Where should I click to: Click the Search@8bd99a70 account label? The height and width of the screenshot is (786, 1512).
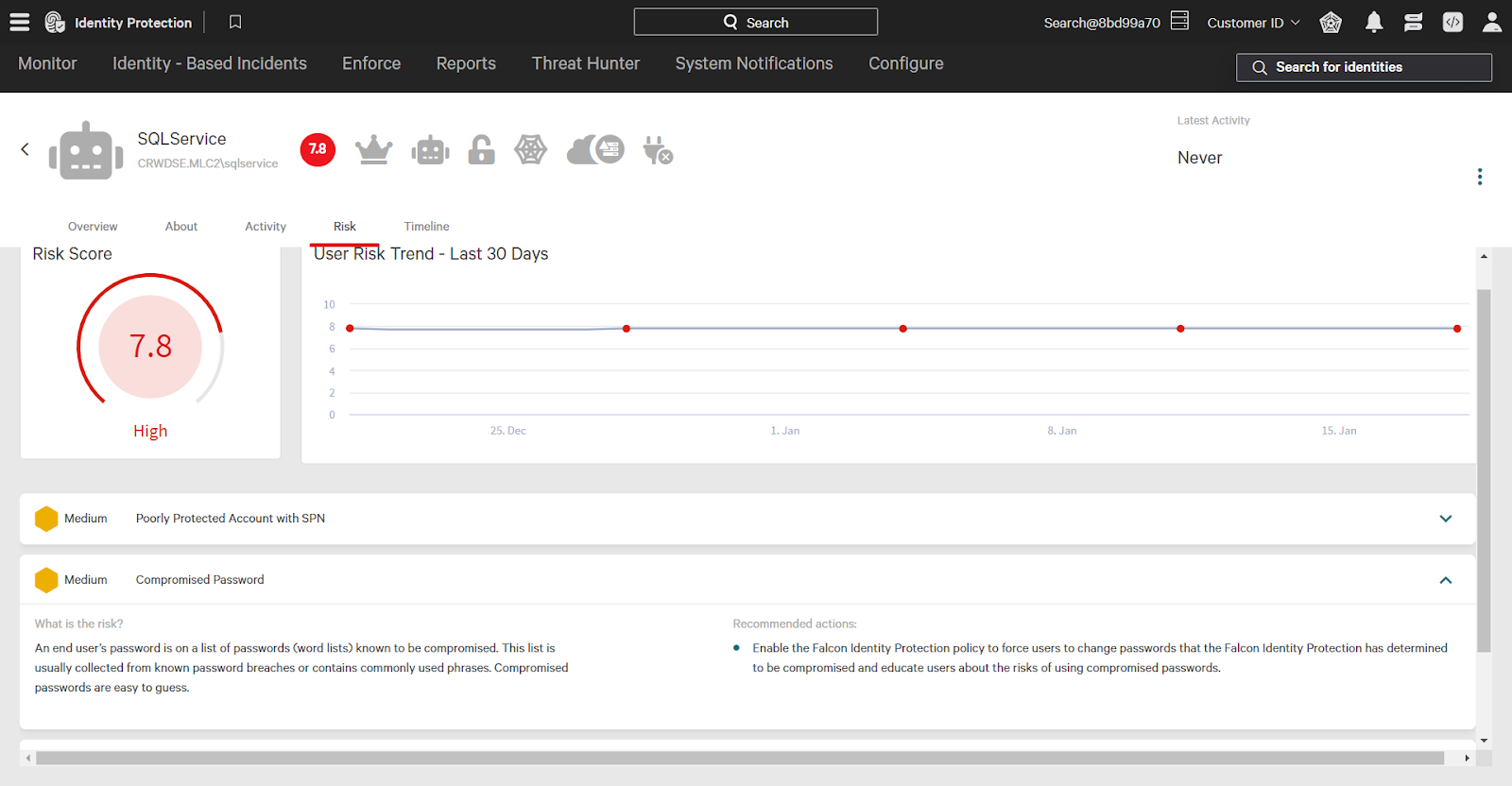point(1102,23)
